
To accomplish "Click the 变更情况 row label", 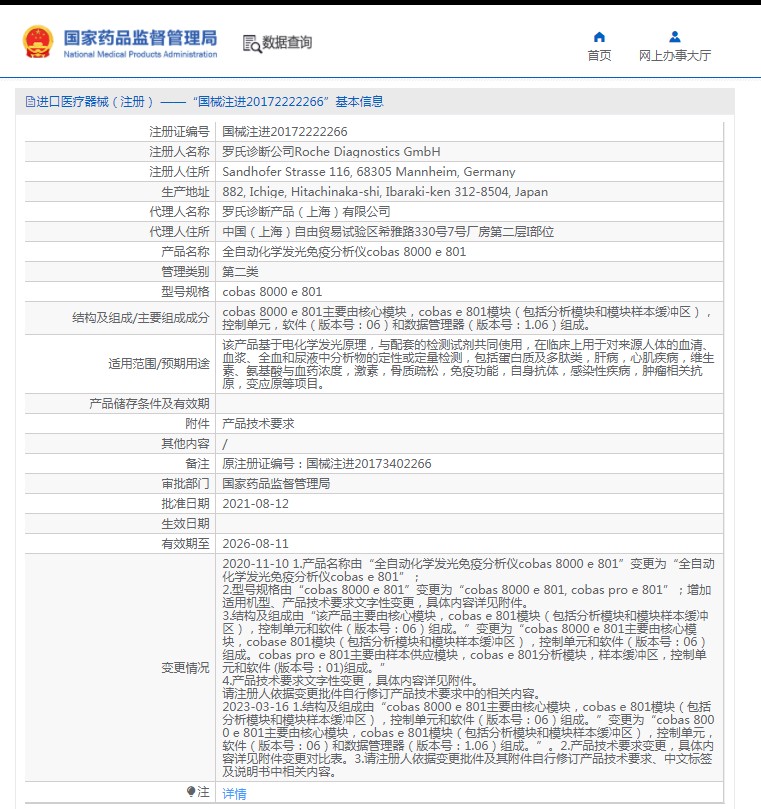I will click(185, 668).
